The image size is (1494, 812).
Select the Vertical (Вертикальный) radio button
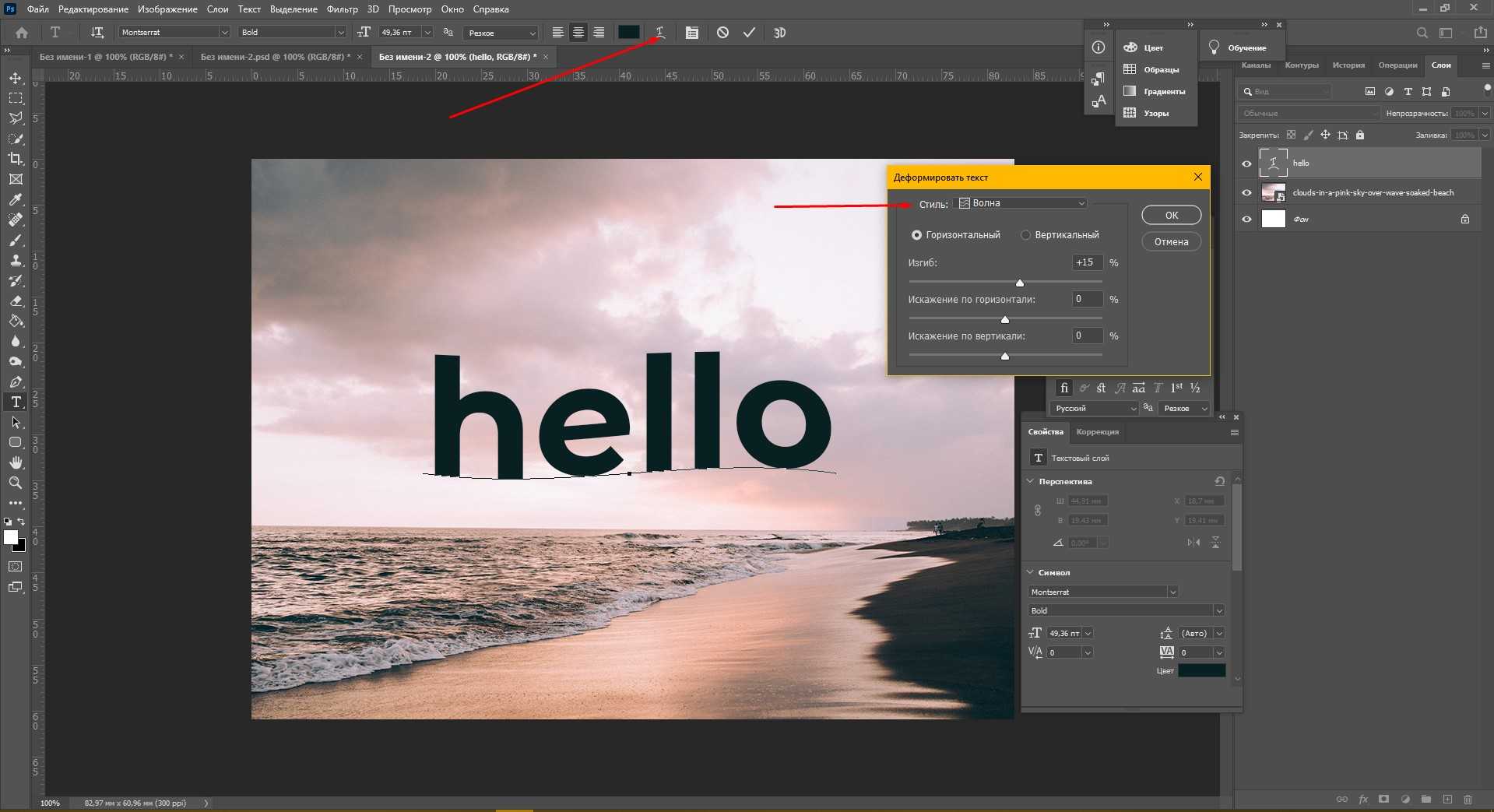tap(1026, 235)
